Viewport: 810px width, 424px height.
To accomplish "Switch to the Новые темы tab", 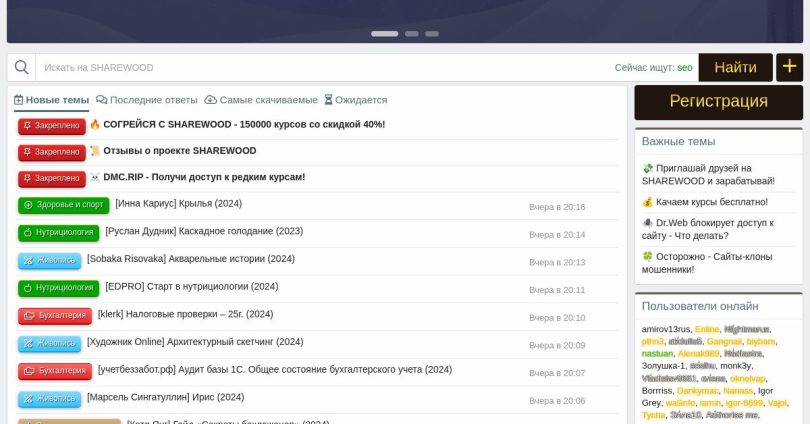I will click(x=51, y=100).
